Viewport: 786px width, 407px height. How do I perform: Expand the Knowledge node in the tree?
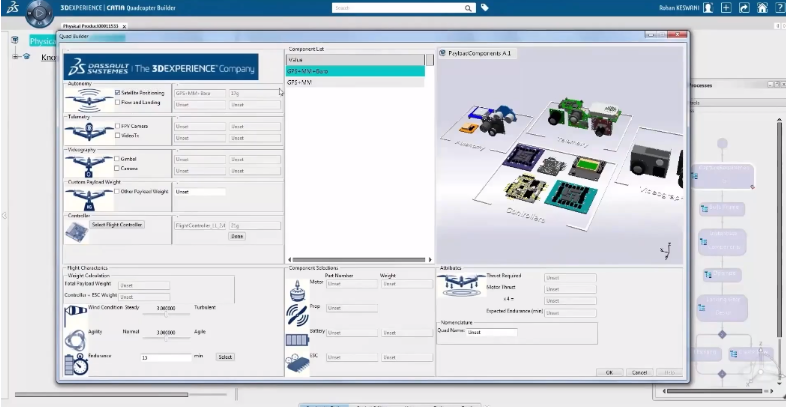(16, 57)
